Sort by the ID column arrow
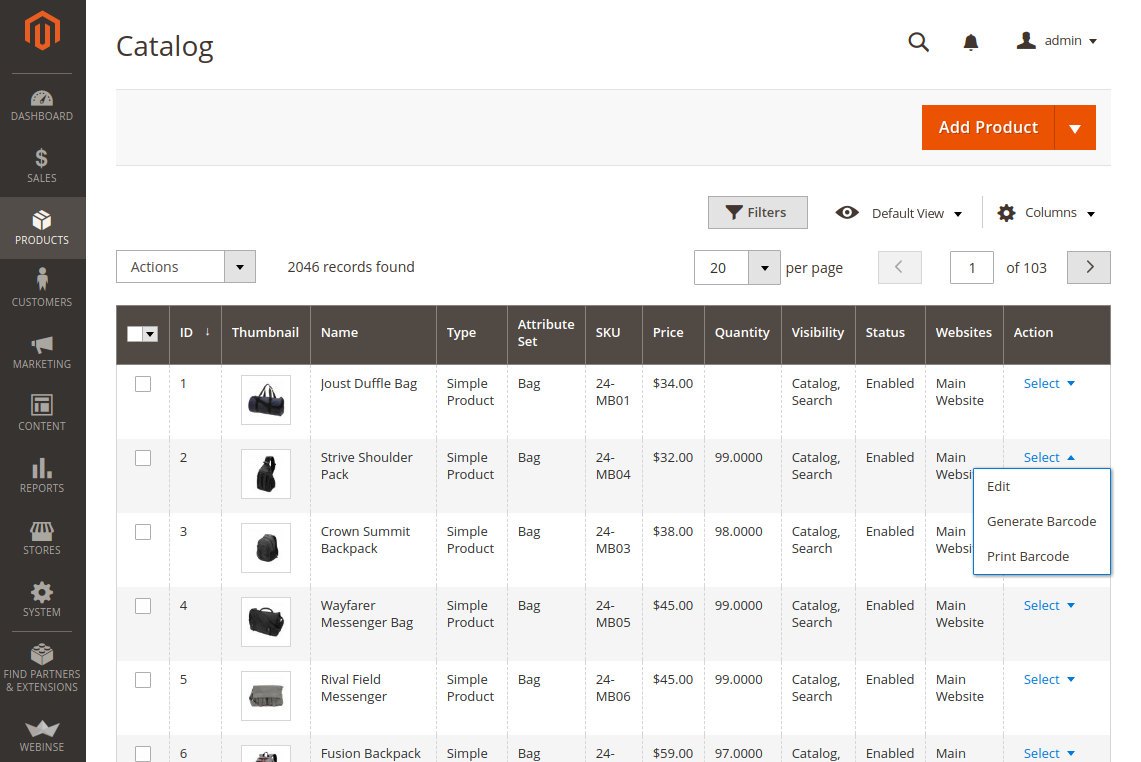Viewport: 1141px width, 762px height. pyautogui.click(x=207, y=332)
